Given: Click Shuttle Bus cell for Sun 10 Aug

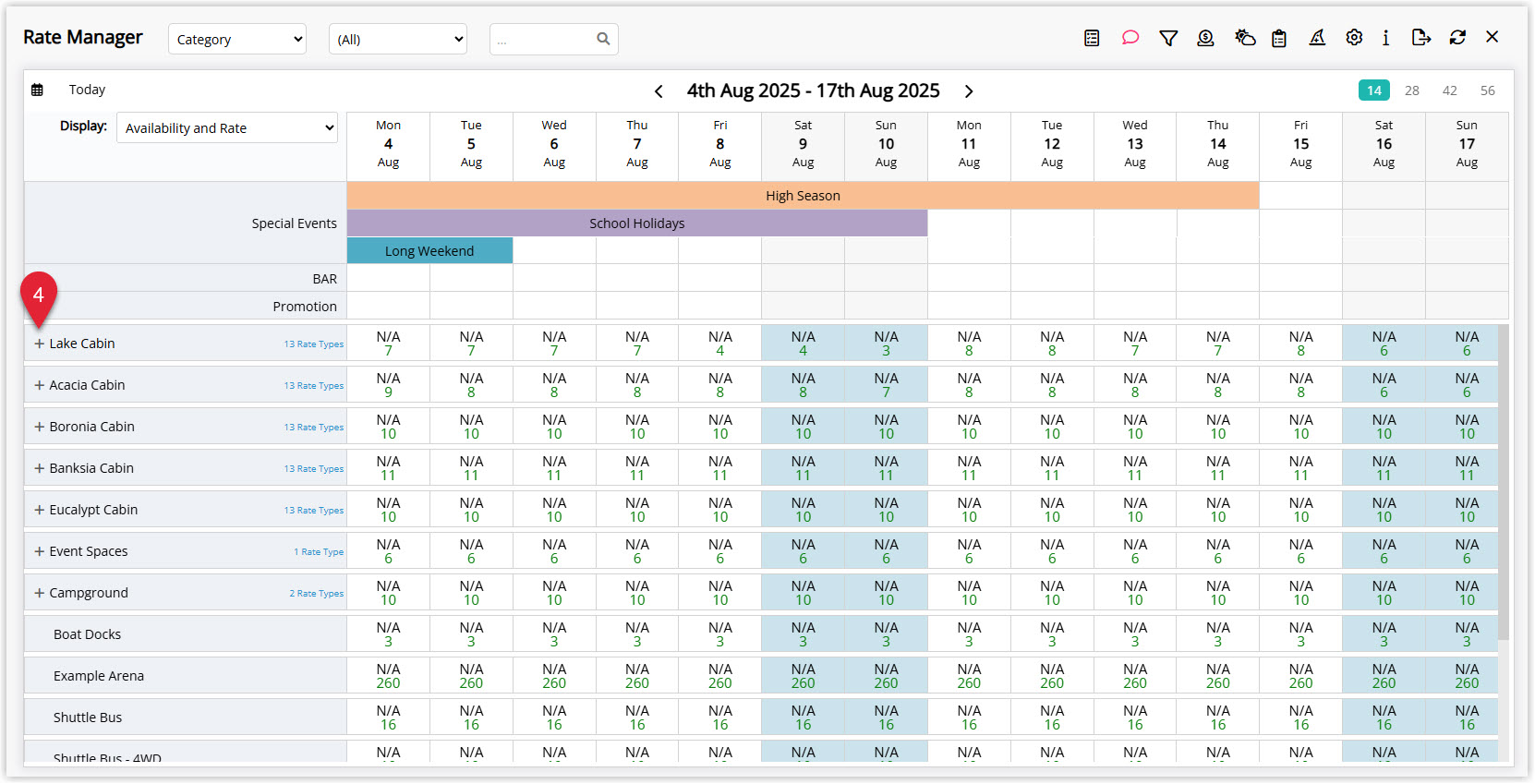Looking at the screenshot, I should coord(886,718).
